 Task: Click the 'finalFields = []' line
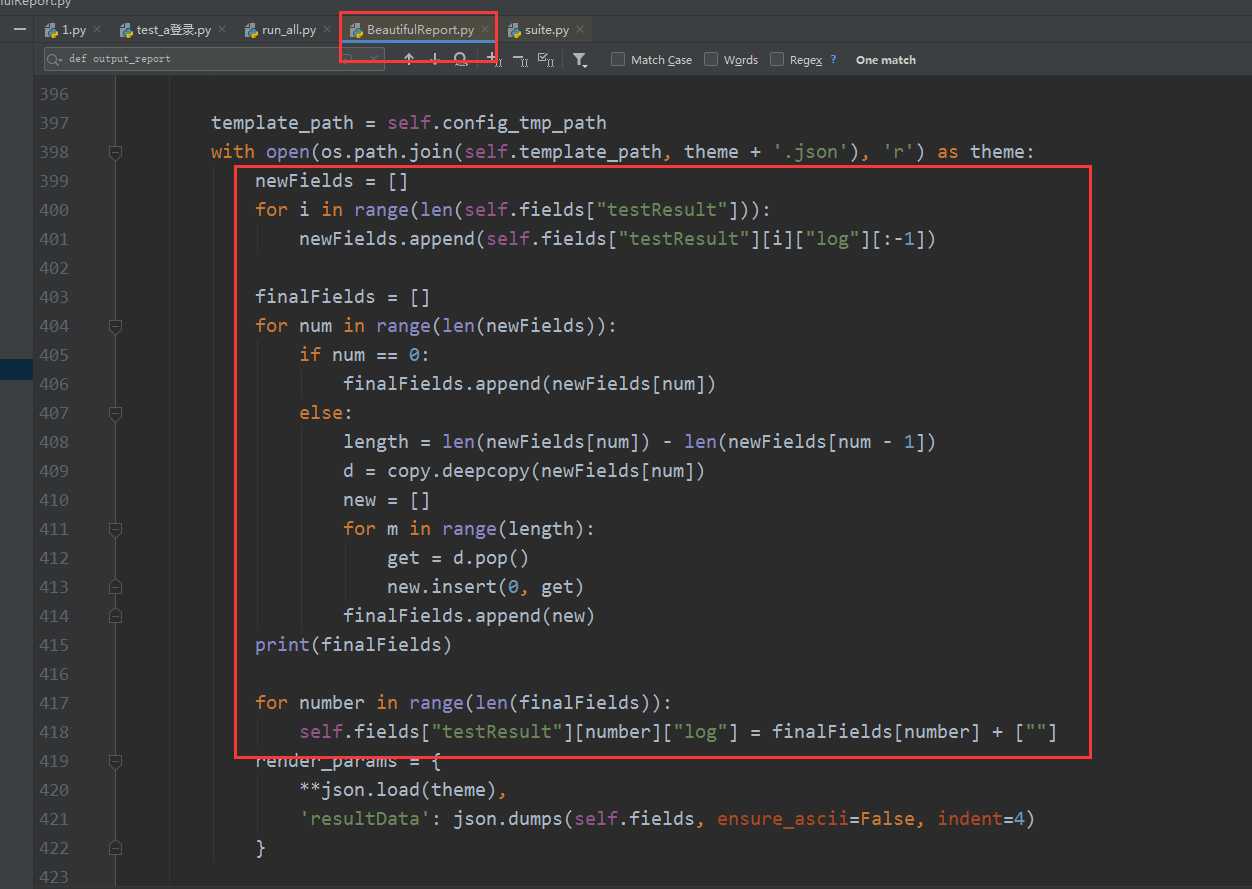coord(343,297)
